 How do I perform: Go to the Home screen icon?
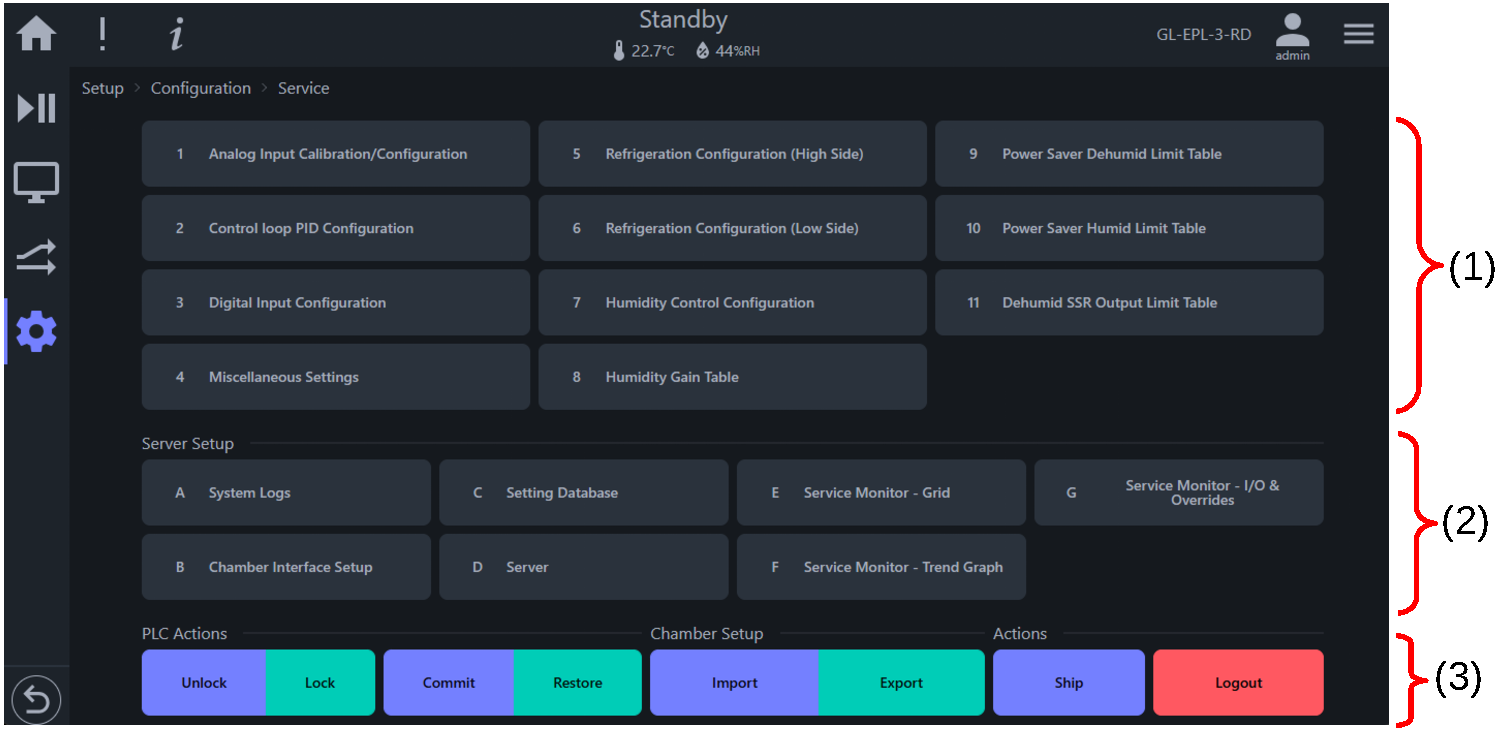pos(37,34)
